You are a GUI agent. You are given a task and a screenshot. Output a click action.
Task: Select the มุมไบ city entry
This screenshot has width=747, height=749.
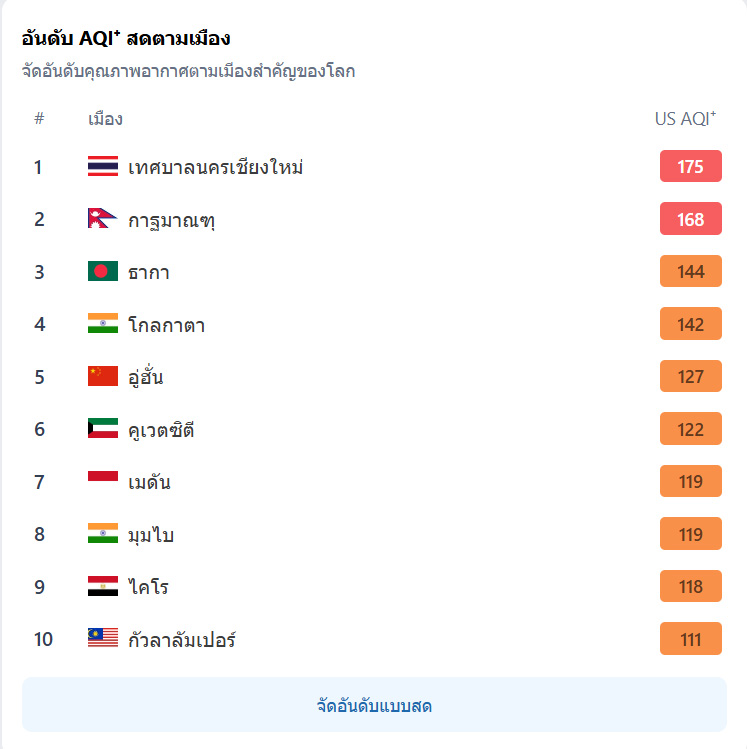click(151, 535)
